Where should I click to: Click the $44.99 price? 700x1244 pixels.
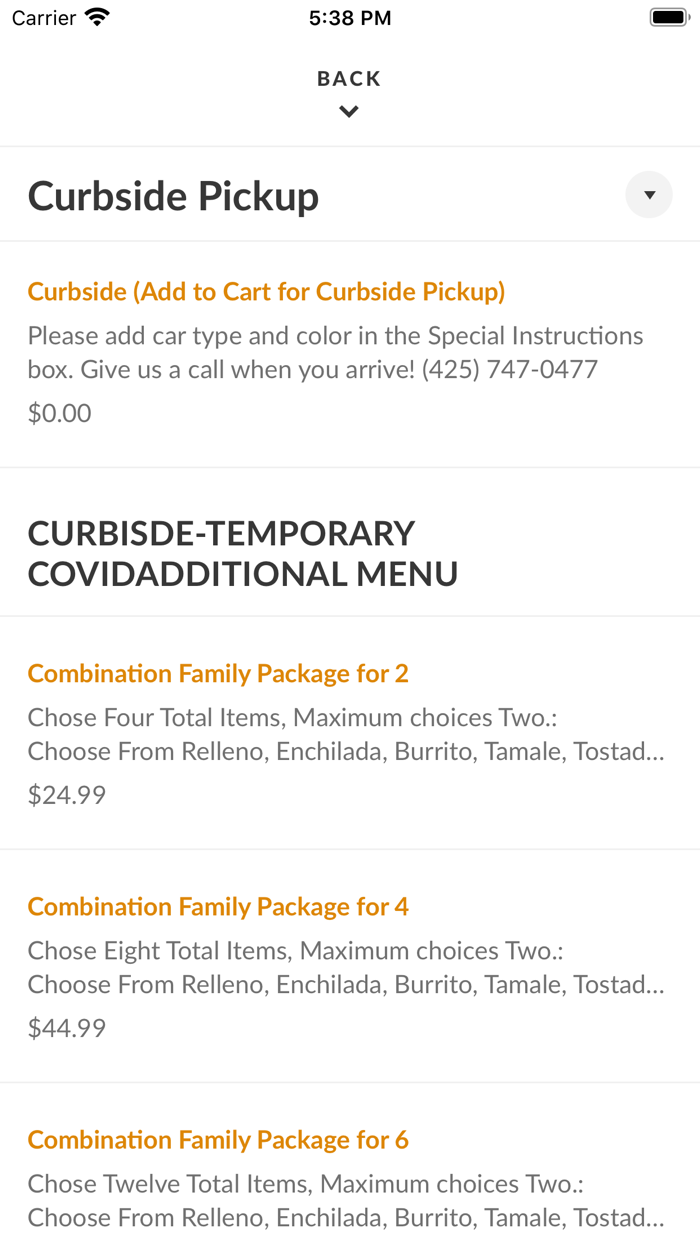(x=66, y=1028)
